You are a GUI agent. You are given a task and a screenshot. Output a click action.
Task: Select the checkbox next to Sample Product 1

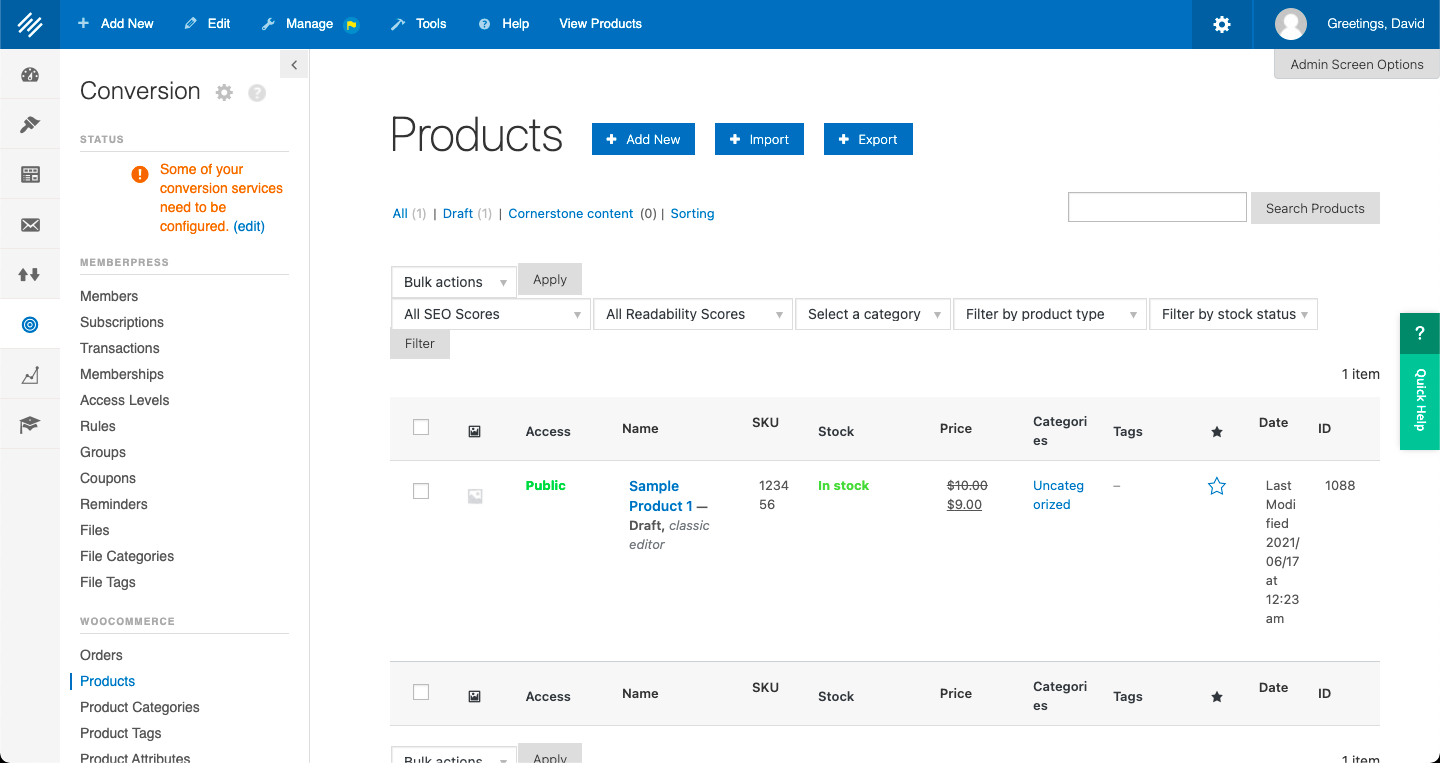(x=420, y=491)
